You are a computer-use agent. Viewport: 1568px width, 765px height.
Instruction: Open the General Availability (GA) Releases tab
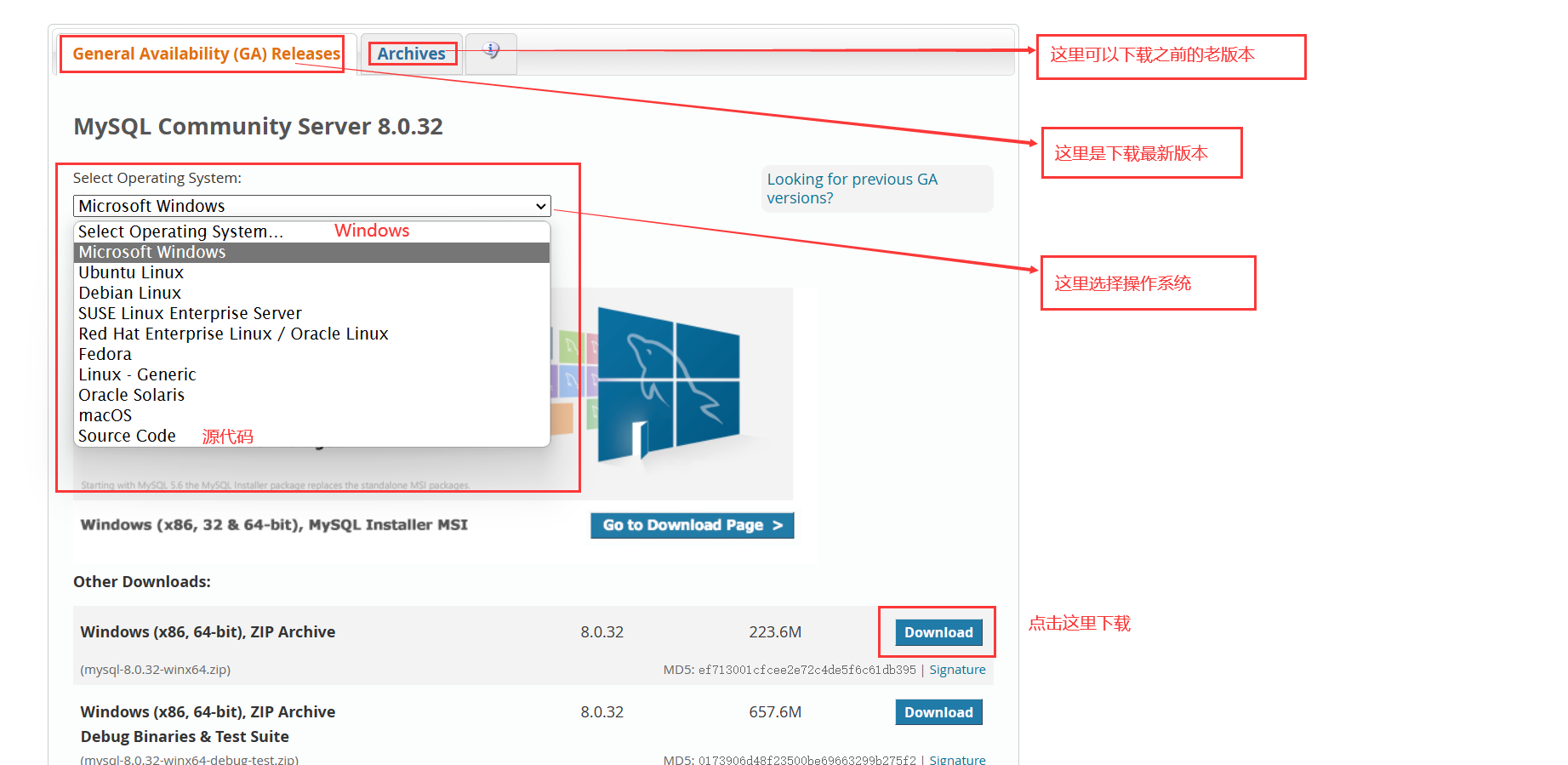click(206, 54)
